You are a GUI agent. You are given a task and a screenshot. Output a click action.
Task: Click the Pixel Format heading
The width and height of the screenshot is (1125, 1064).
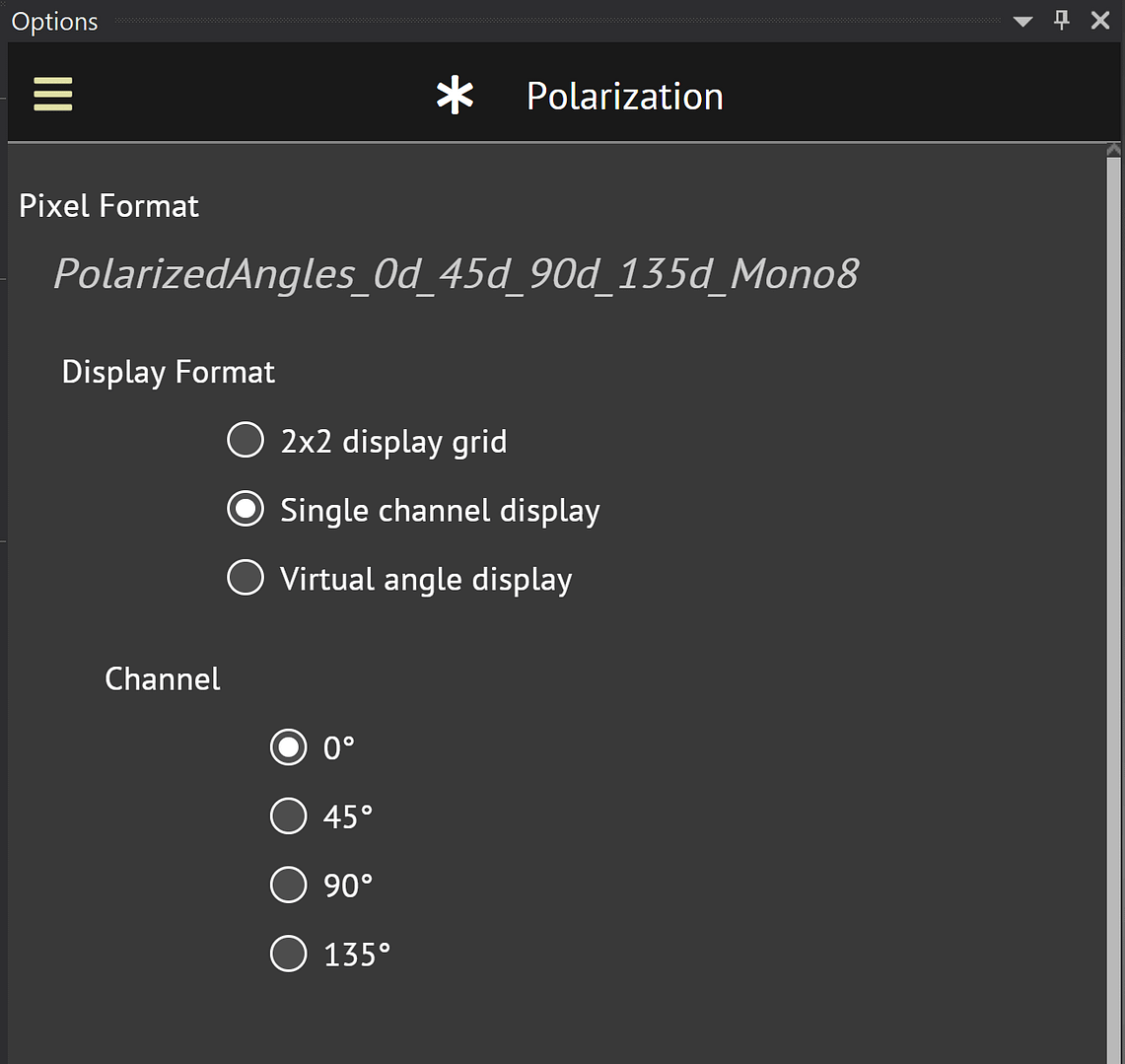tap(108, 205)
